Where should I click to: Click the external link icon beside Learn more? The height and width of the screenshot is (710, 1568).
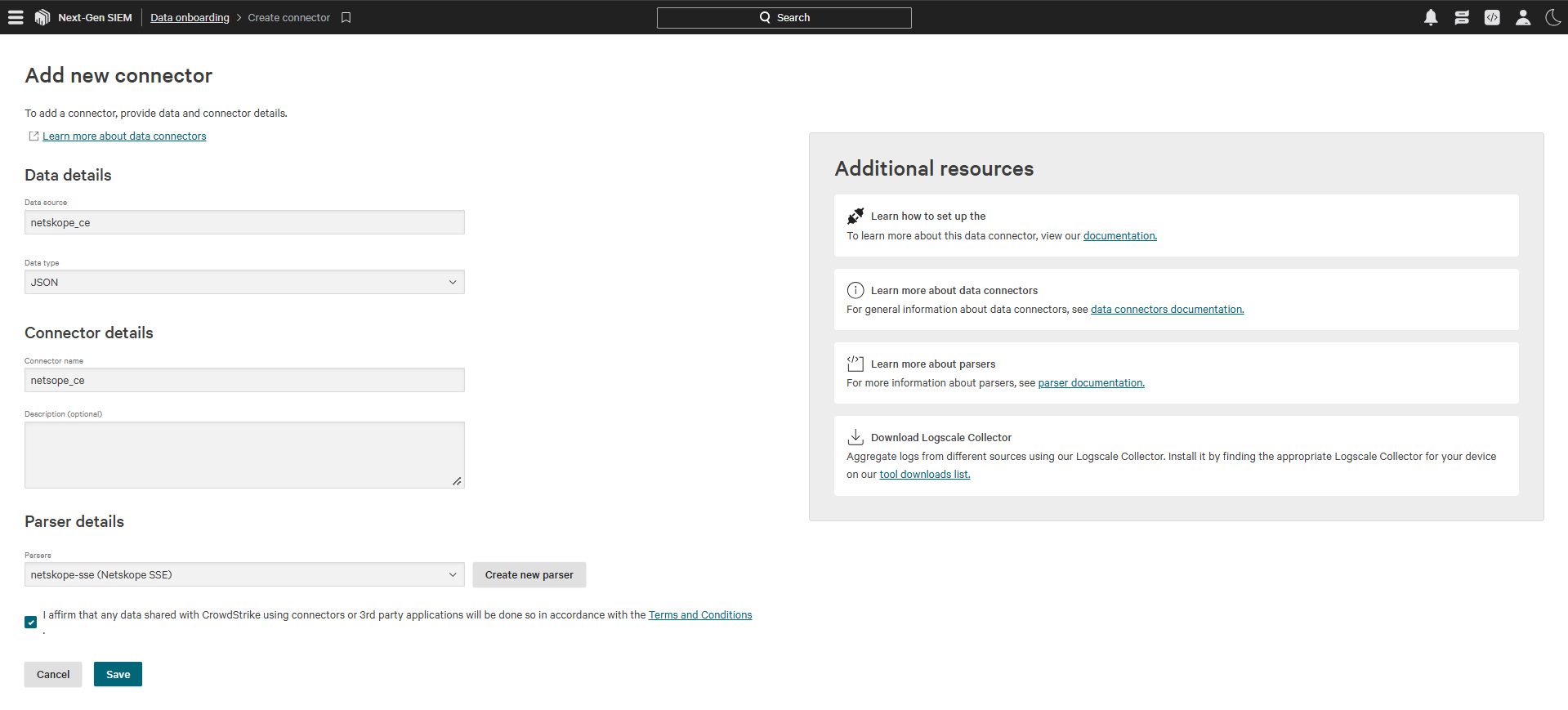[34, 136]
